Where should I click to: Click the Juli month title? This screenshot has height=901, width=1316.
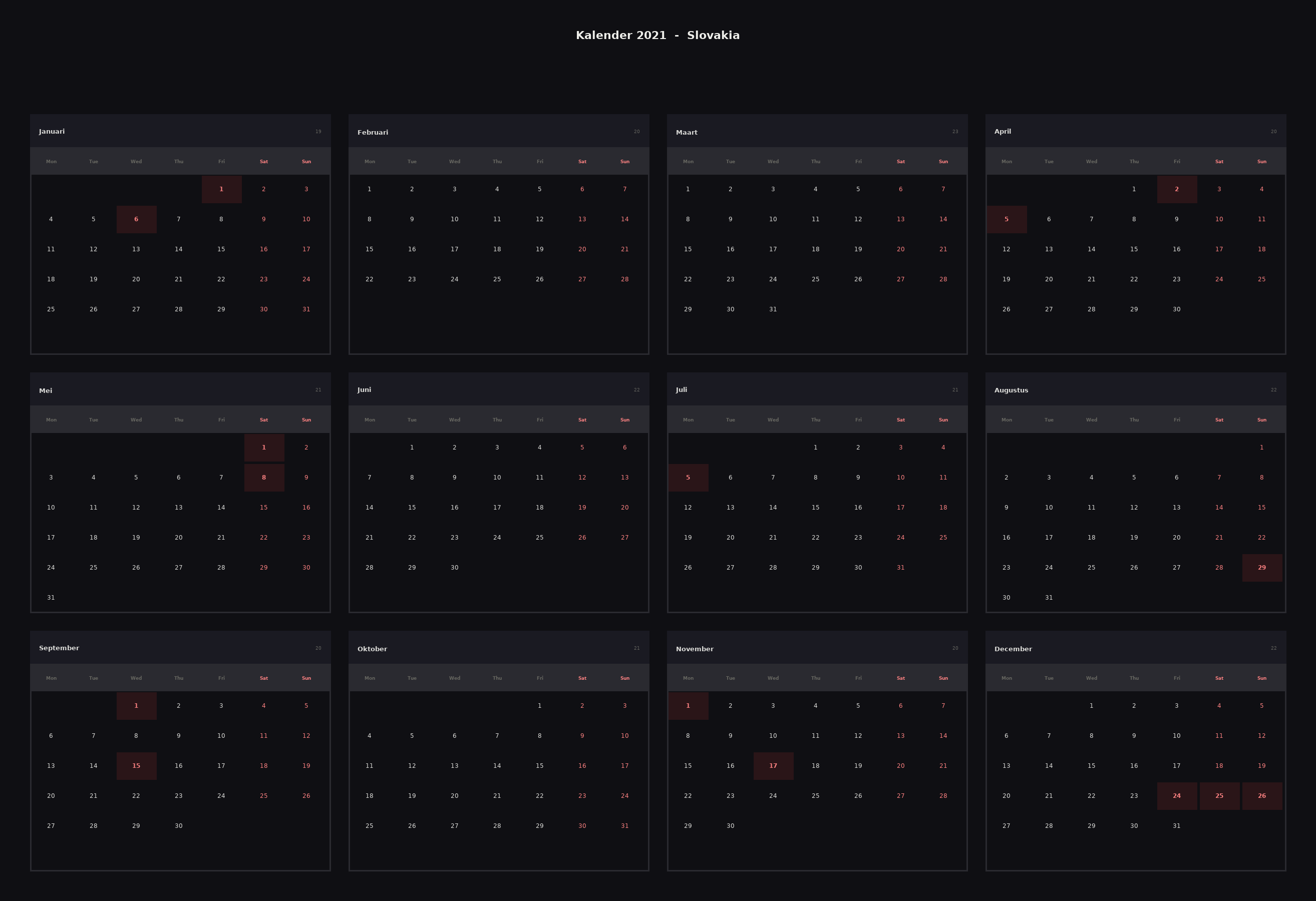(x=681, y=389)
